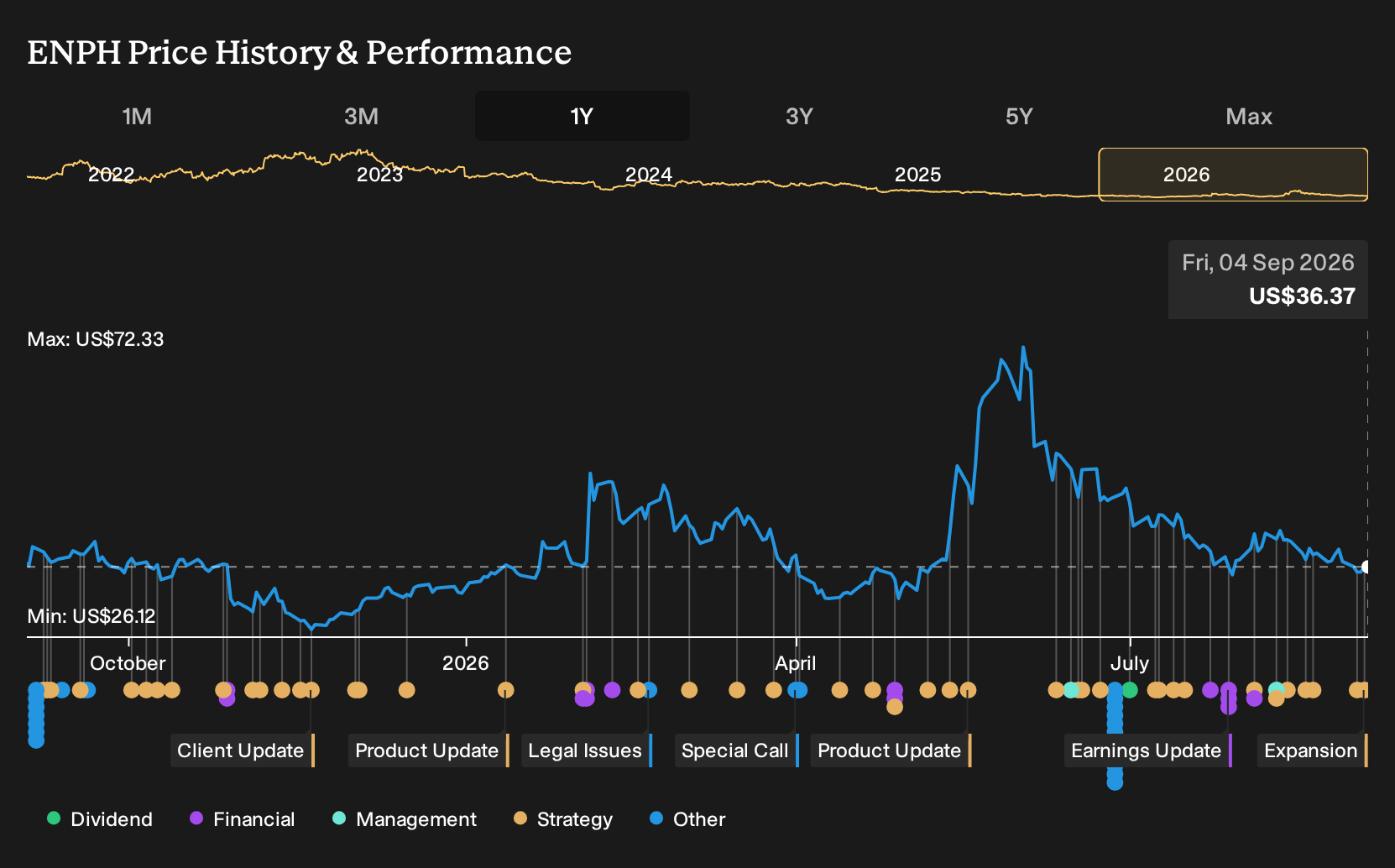Switch to the 1Y range tab
This screenshot has width=1395, height=868.
coord(582,116)
